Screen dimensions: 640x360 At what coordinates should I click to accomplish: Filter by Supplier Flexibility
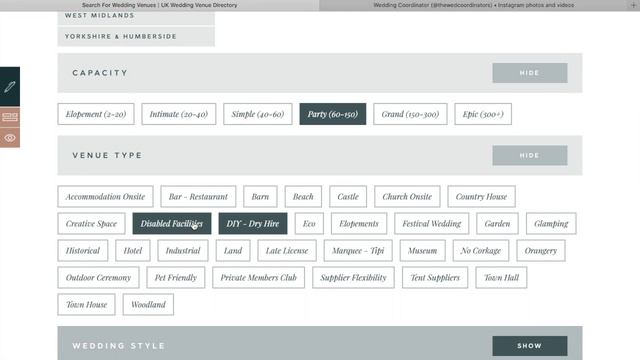[353, 278]
